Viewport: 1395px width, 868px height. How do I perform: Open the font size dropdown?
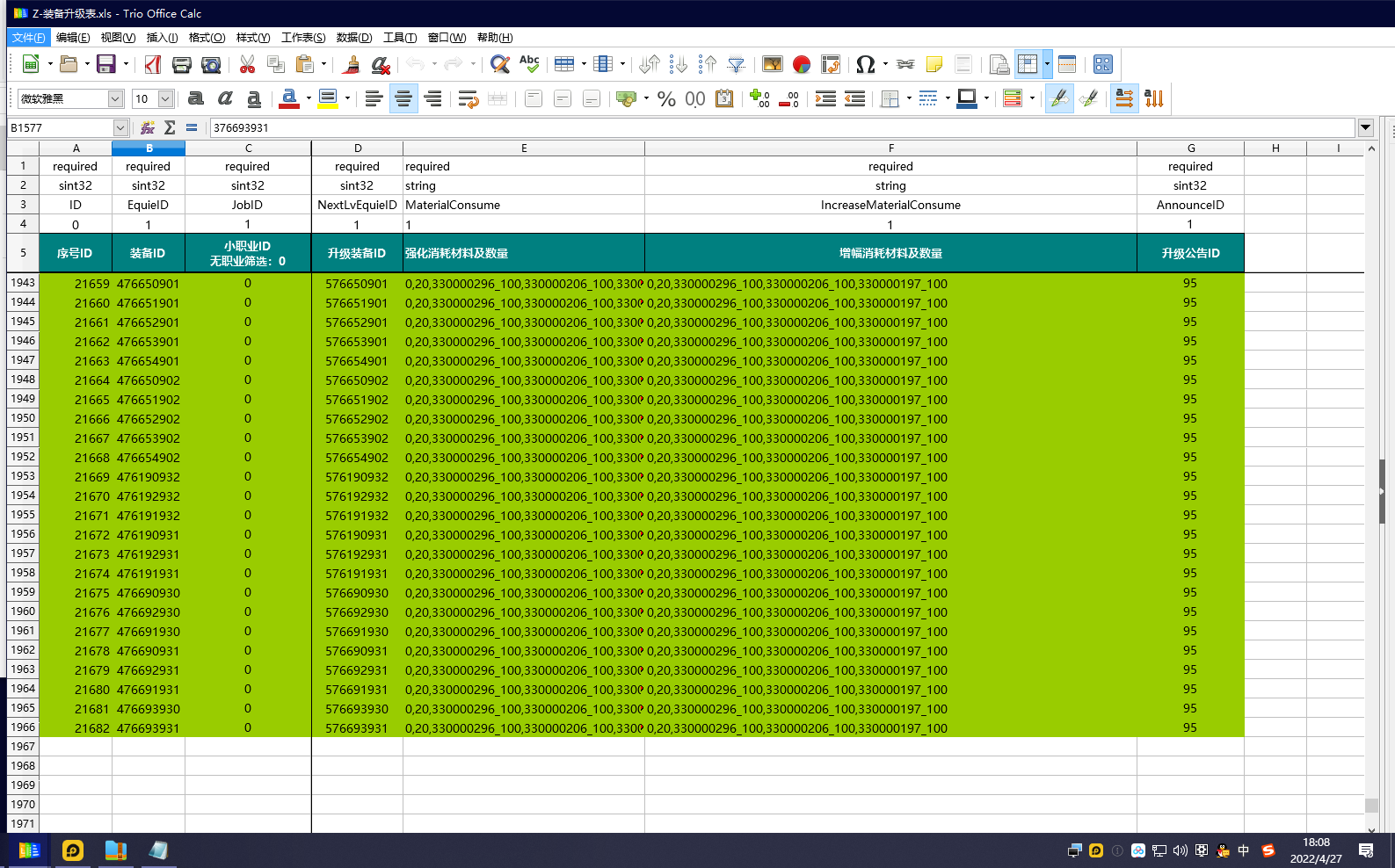coord(165,98)
